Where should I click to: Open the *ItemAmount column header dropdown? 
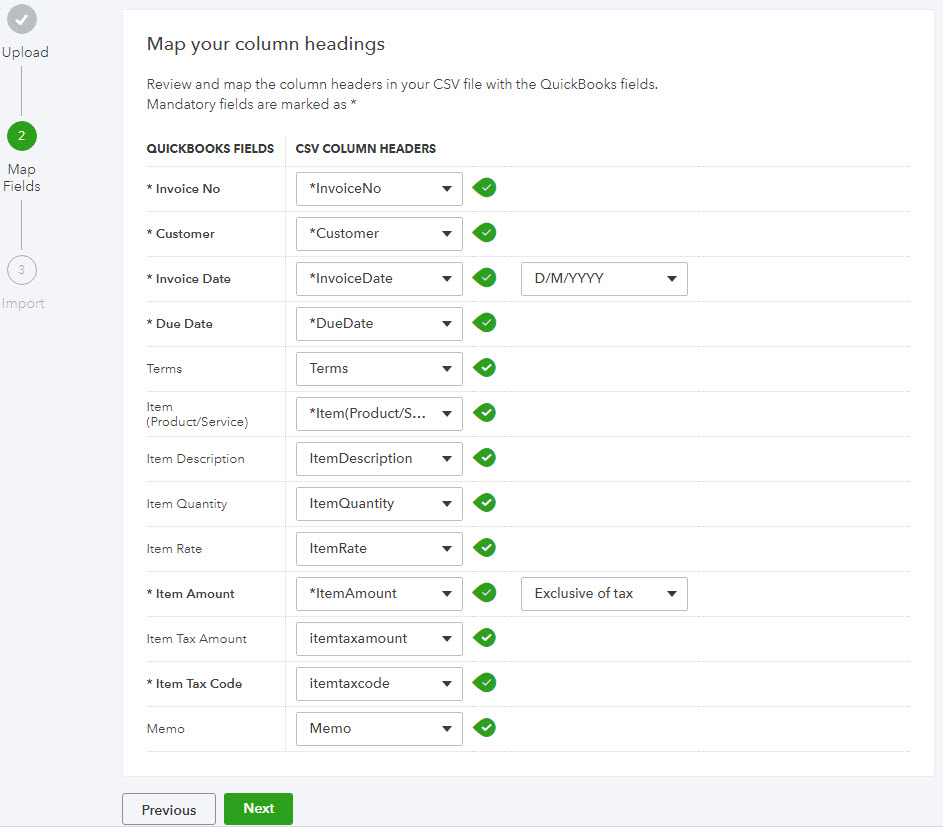379,594
